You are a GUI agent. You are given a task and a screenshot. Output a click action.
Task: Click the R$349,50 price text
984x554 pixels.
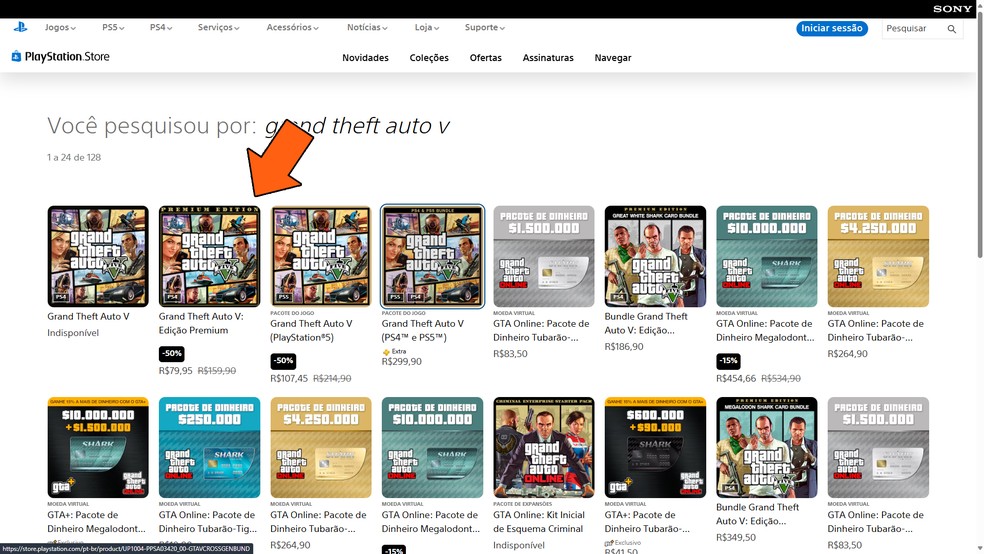click(x=736, y=538)
